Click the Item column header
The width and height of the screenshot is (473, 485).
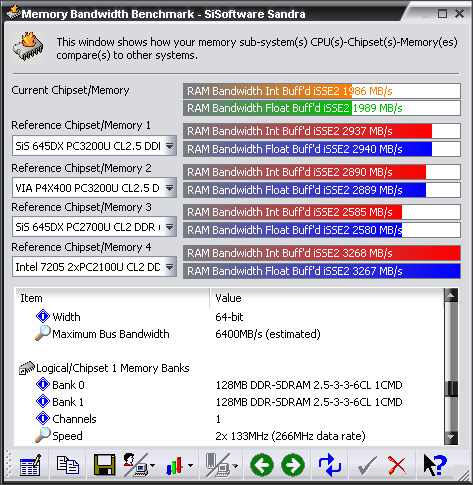pyautogui.click(x=112, y=298)
